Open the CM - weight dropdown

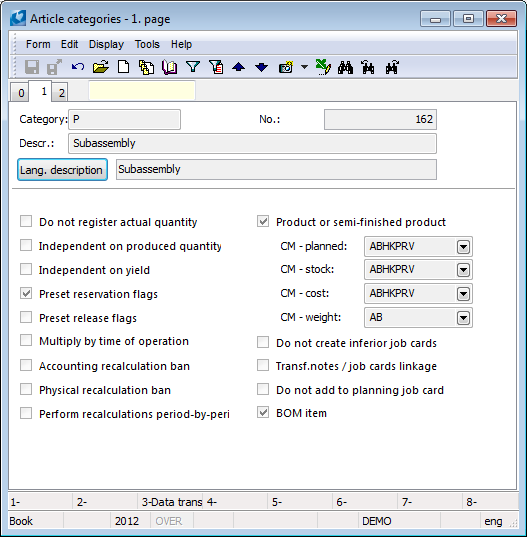tap(463, 318)
